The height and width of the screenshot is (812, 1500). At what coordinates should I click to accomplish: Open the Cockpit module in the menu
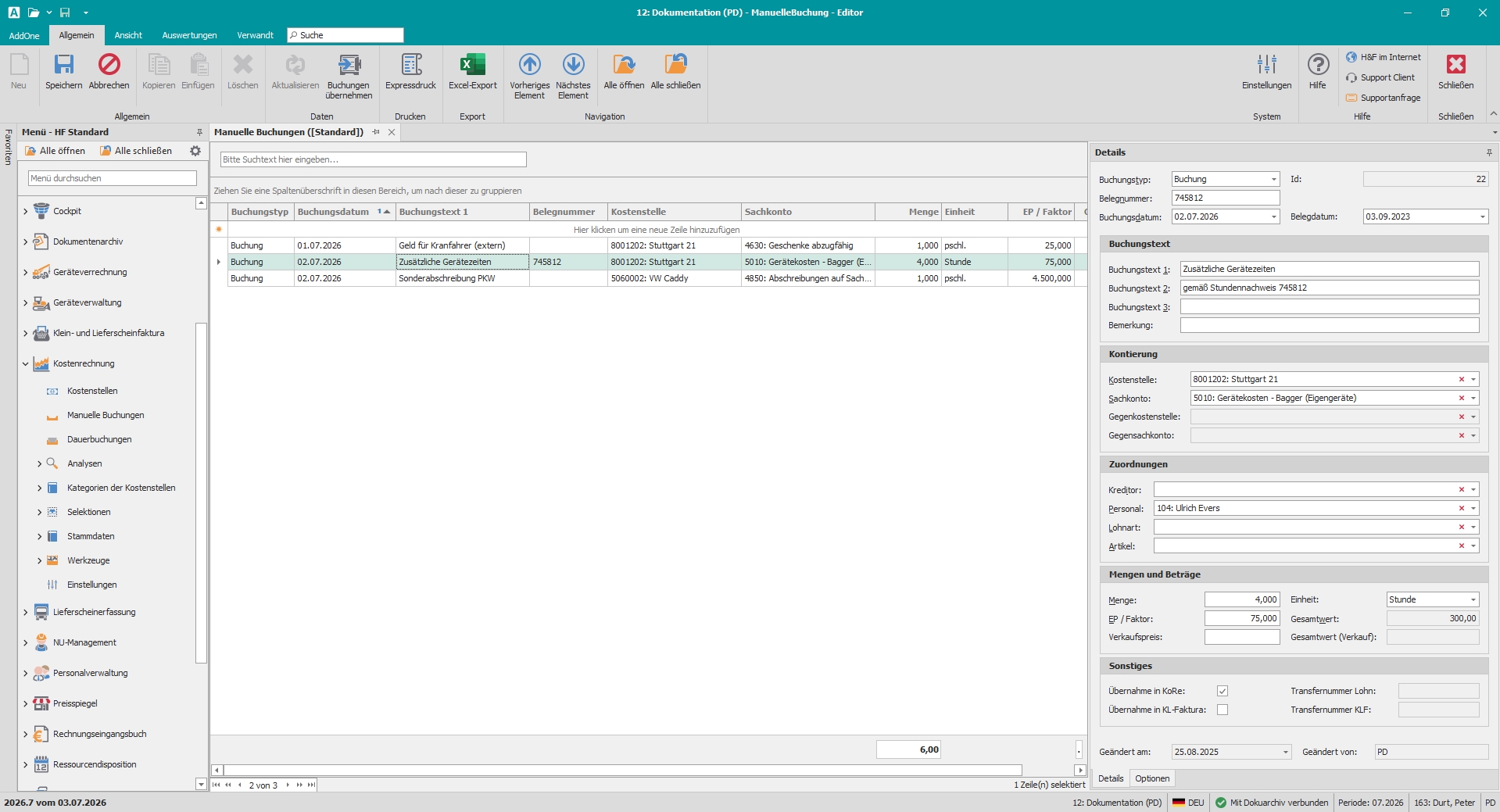pos(67,211)
